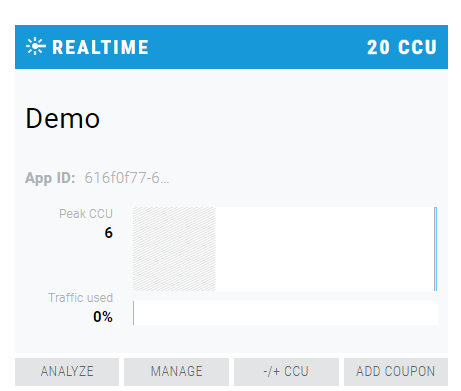The image size is (461, 391).
Task: Click the Peak CCU label
Action: tap(86, 214)
